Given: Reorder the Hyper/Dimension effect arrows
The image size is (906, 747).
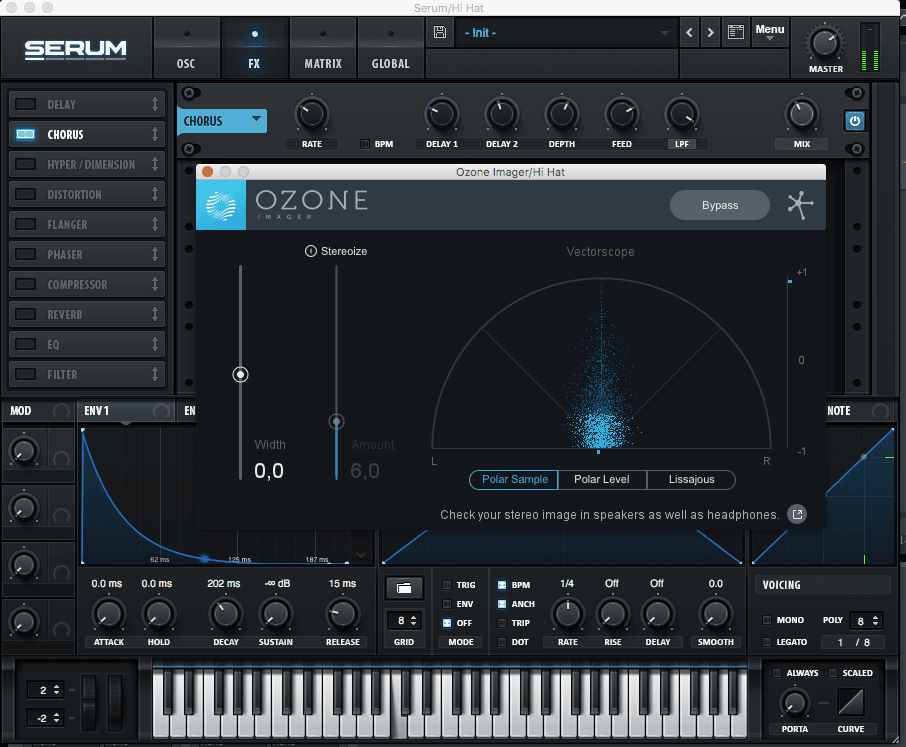Looking at the screenshot, I should 155,164.
